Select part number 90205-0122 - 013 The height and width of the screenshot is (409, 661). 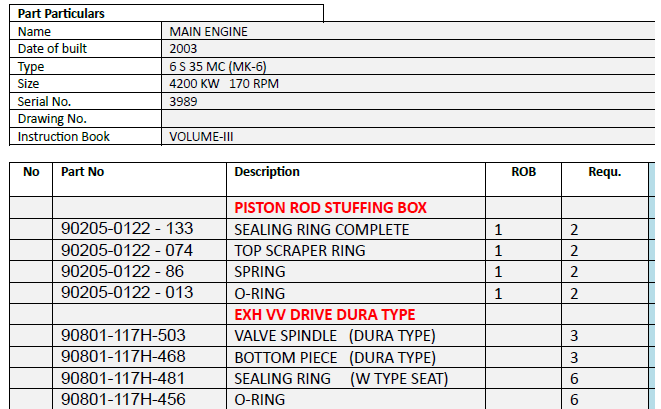point(127,293)
